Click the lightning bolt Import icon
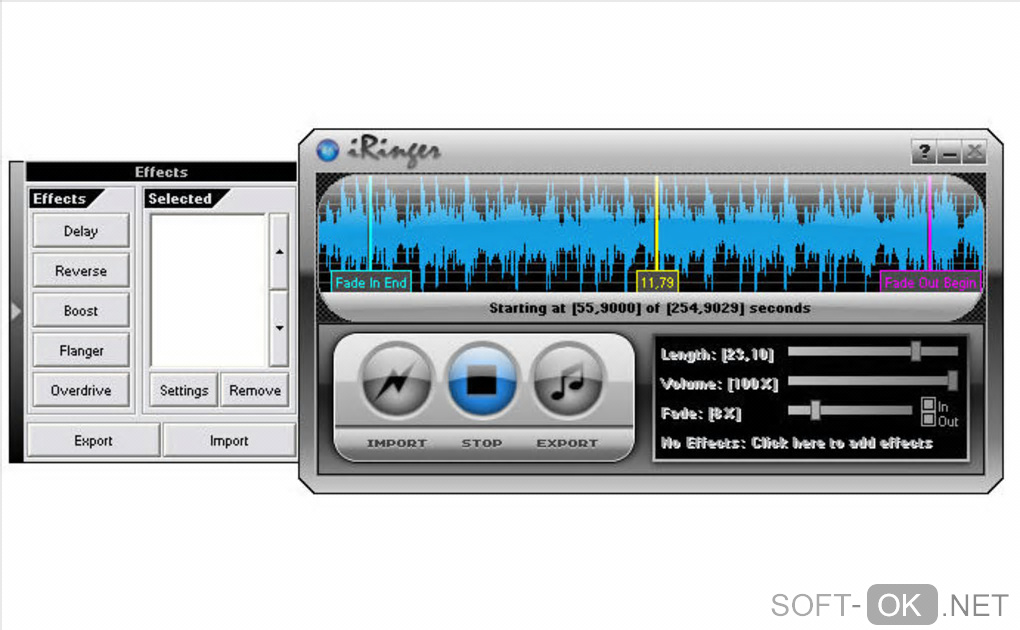Image resolution: width=1020 pixels, height=630 pixels. [x=396, y=380]
